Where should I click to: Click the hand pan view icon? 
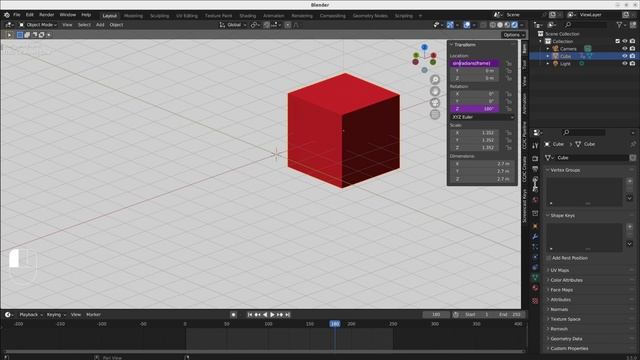click(x=435, y=91)
